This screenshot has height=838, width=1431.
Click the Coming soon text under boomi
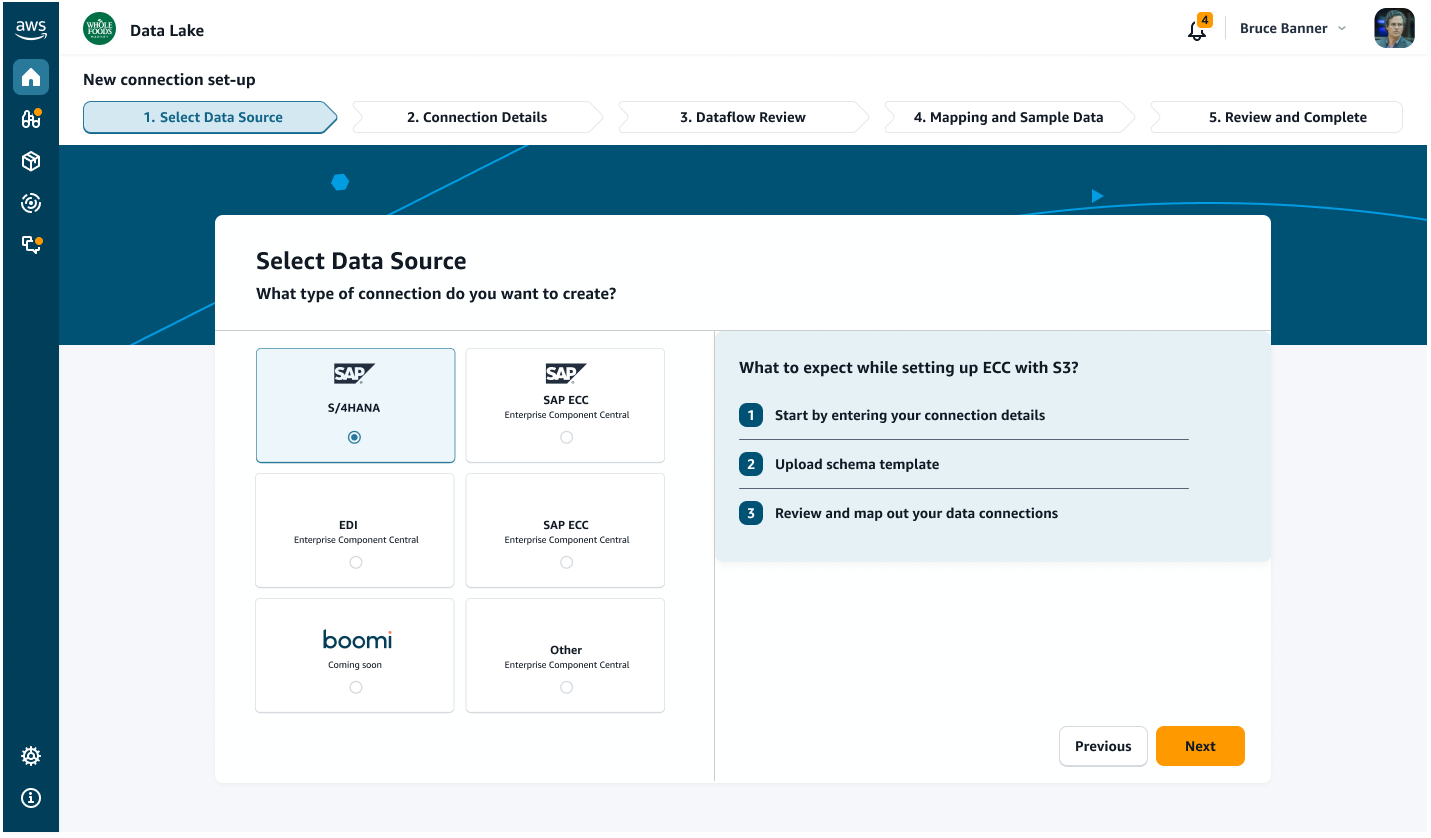pyautogui.click(x=355, y=665)
